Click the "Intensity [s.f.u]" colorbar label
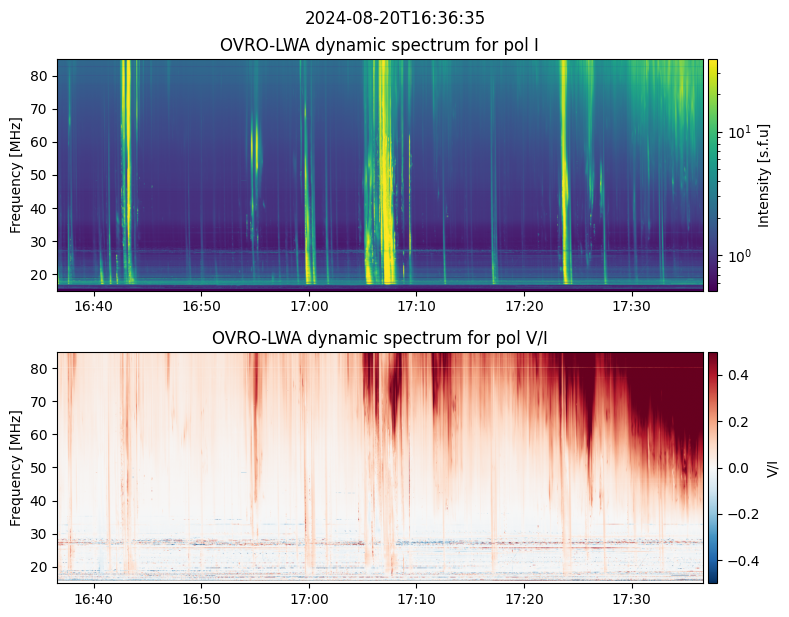Image resolution: width=789 pixels, height=617 pixels. pos(764,175)
